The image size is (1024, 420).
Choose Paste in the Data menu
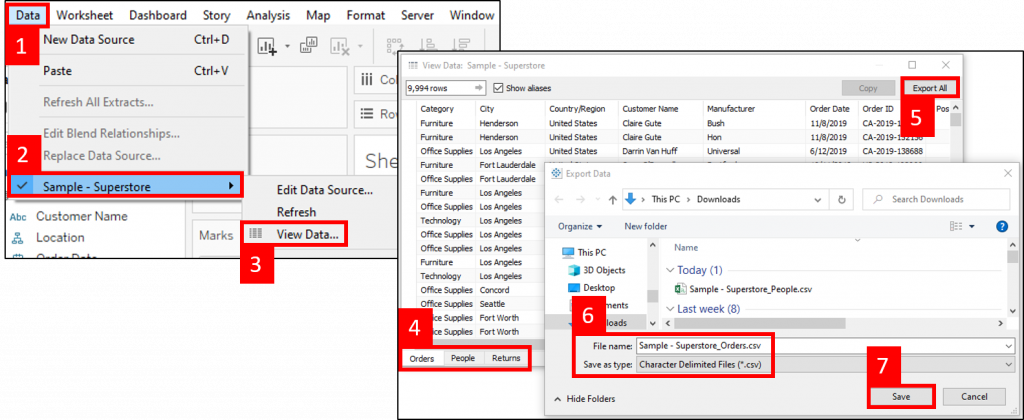pos(57,71)
